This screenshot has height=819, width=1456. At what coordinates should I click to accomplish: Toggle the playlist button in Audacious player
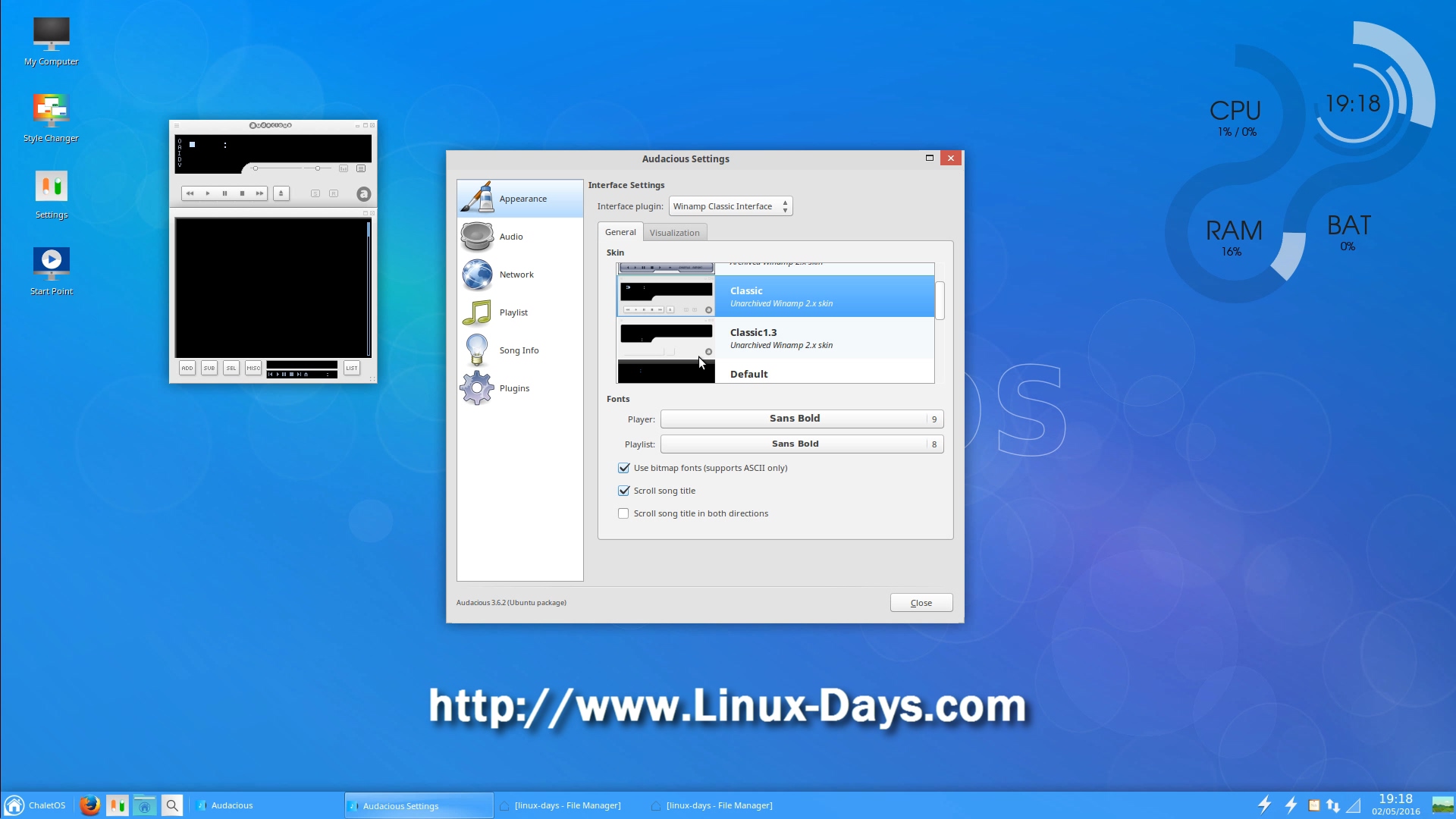(361, 168)
